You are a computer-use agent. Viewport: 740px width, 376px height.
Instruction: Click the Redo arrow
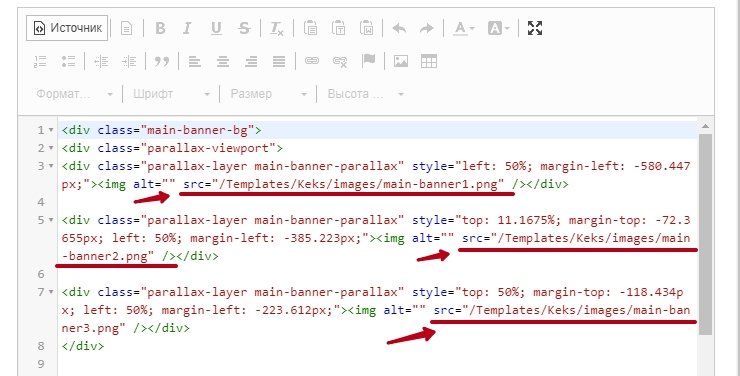point(427,28)
